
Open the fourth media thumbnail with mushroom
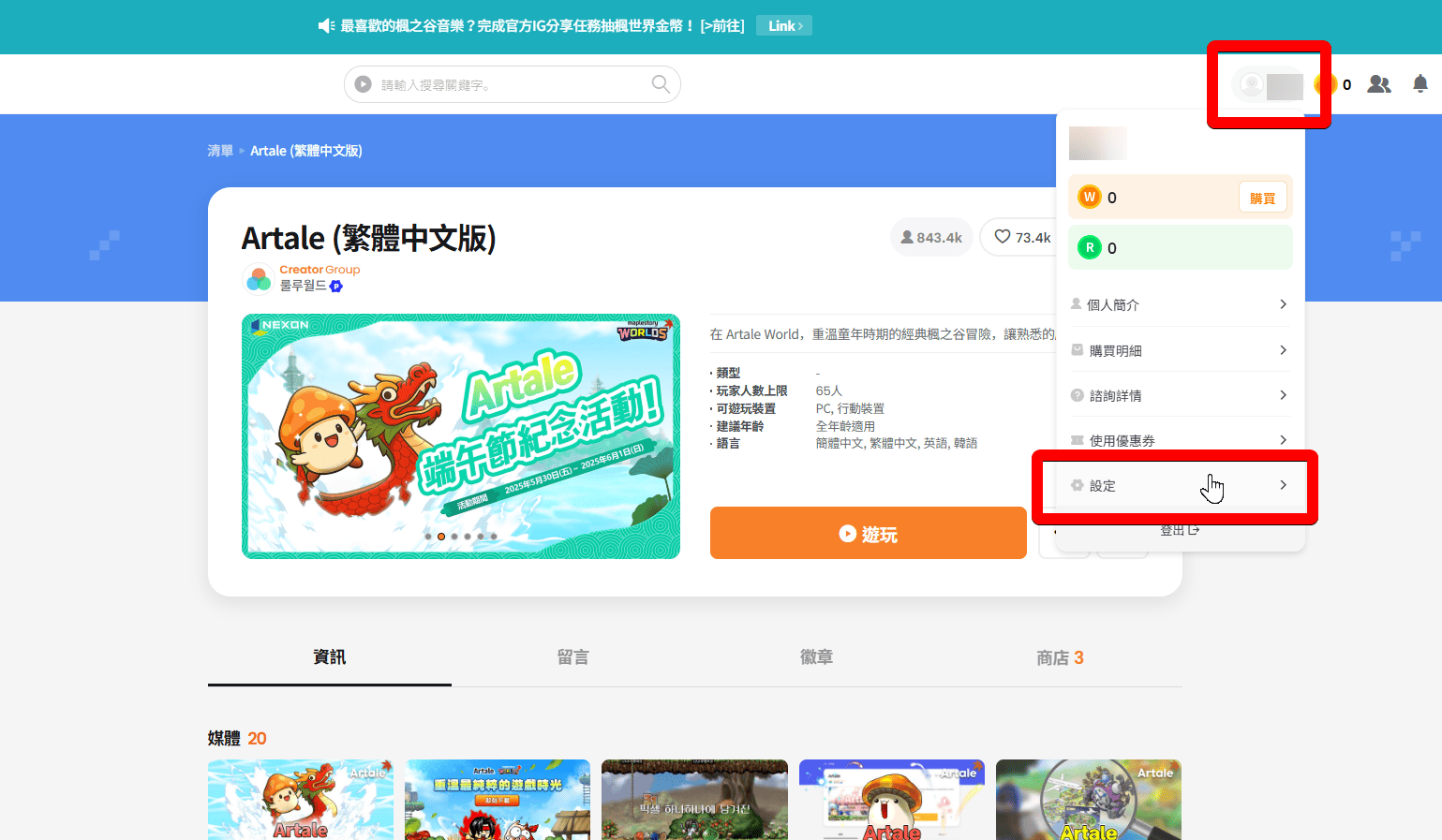tap(892, 800)
